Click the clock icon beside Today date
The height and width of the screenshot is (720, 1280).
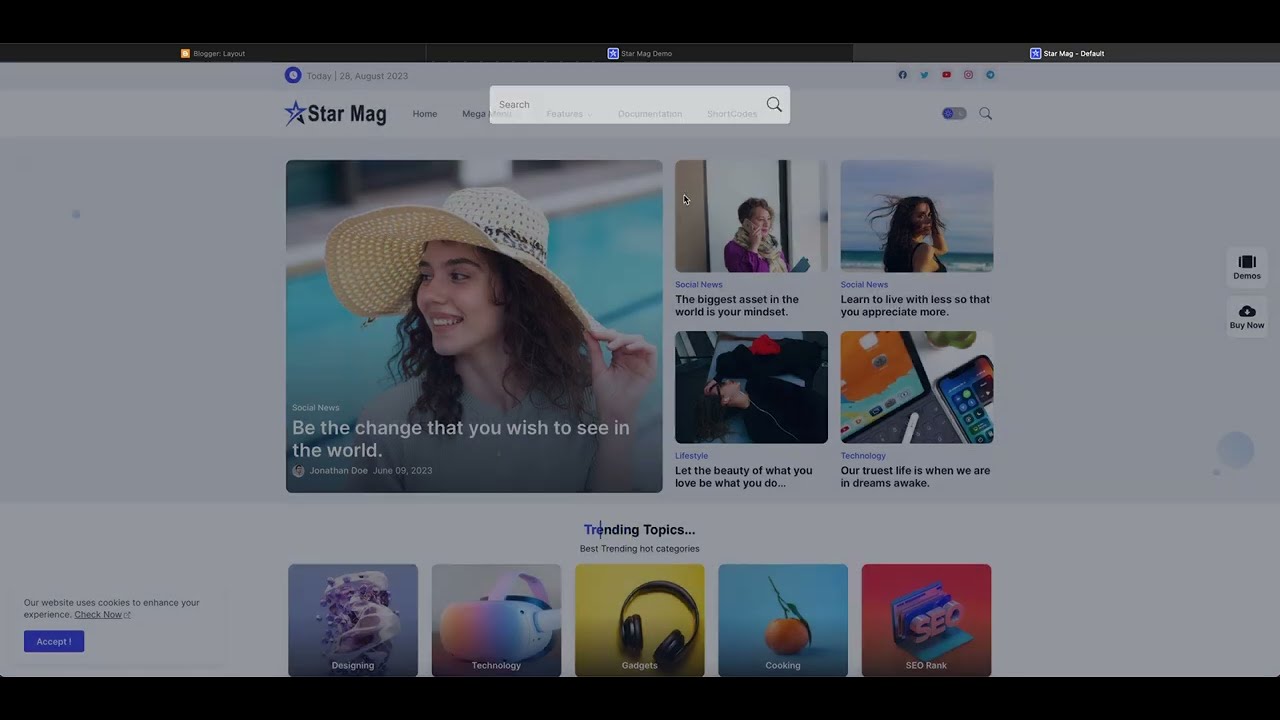pos(293,75)
